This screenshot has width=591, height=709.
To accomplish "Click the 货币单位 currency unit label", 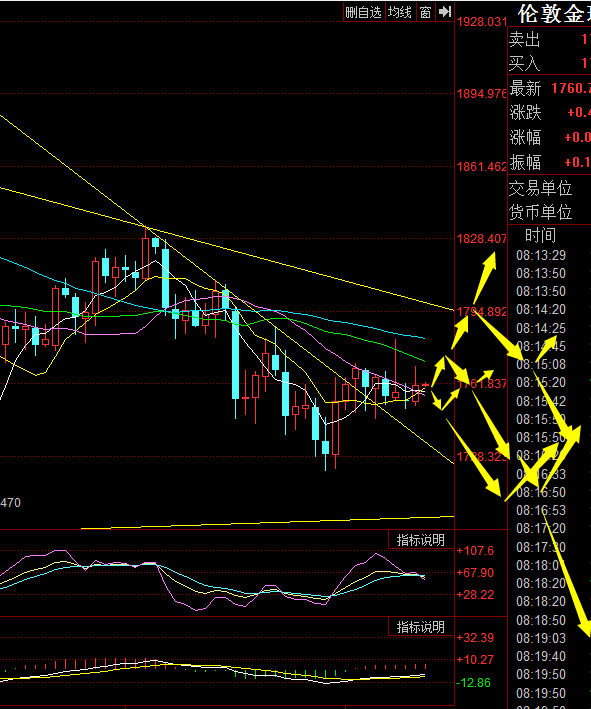I will 540,212.
